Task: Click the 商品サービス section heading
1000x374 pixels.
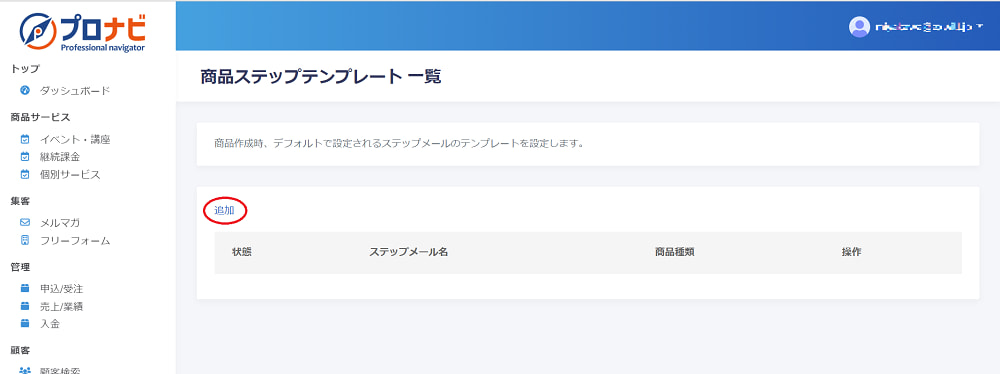Action: [x=40, y=117]
